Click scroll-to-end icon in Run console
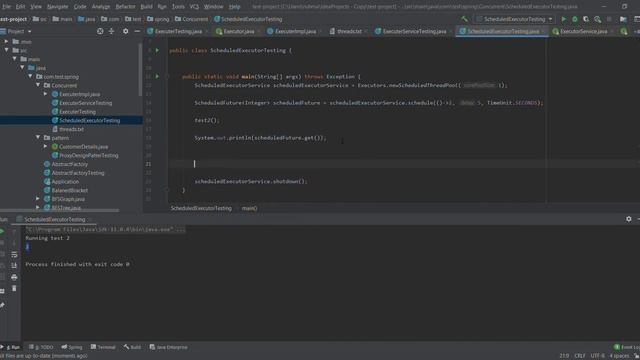640x360 pixels. [x=14, y=266]
